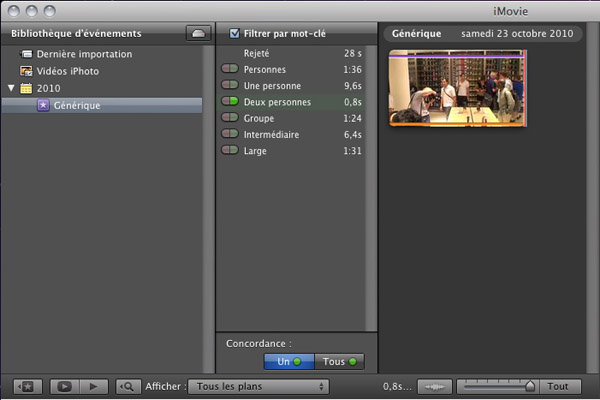Click the Vidéos iPhoto icon
600x400 pixels.
26,71
